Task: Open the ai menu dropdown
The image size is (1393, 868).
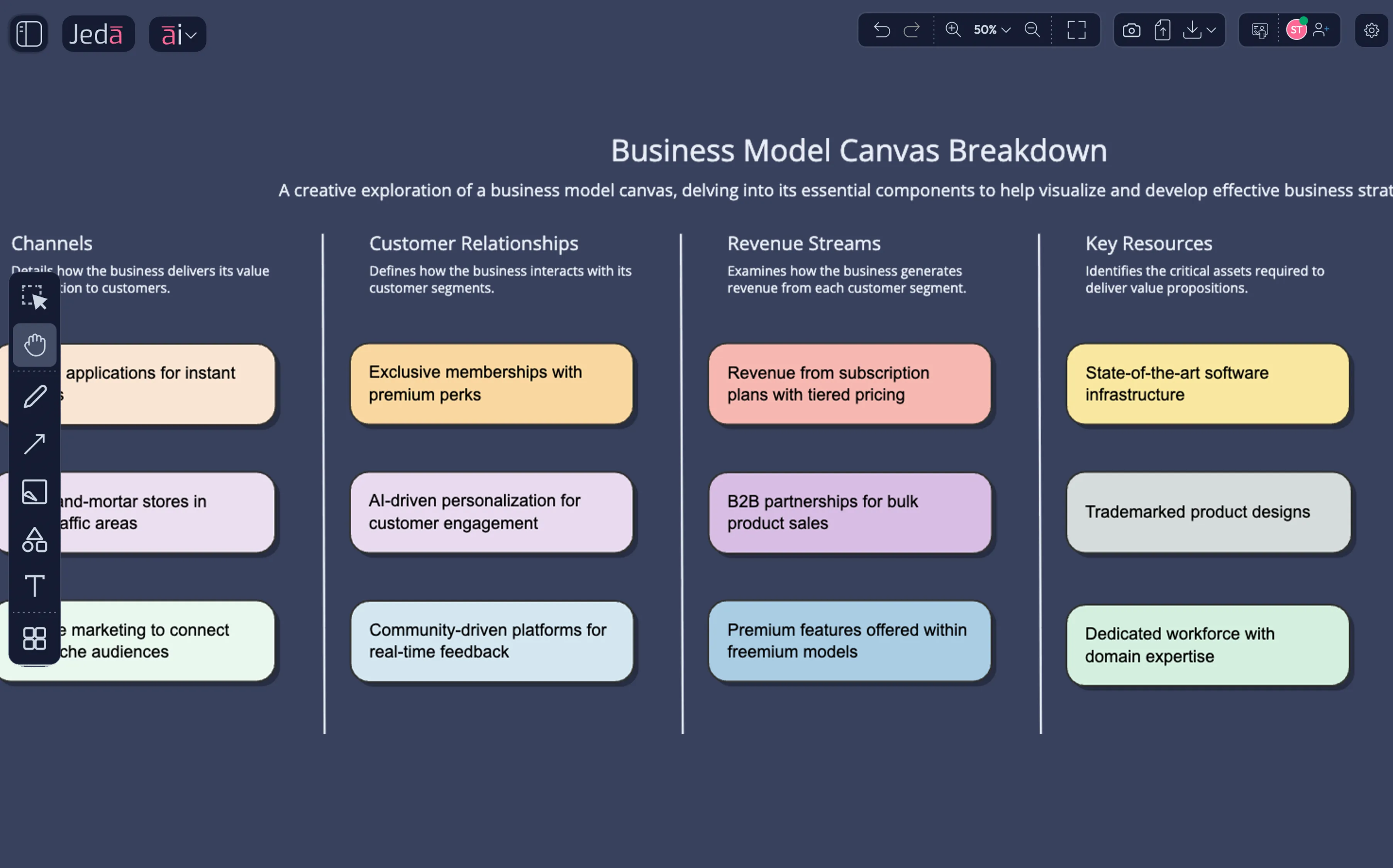Action: 177,33
